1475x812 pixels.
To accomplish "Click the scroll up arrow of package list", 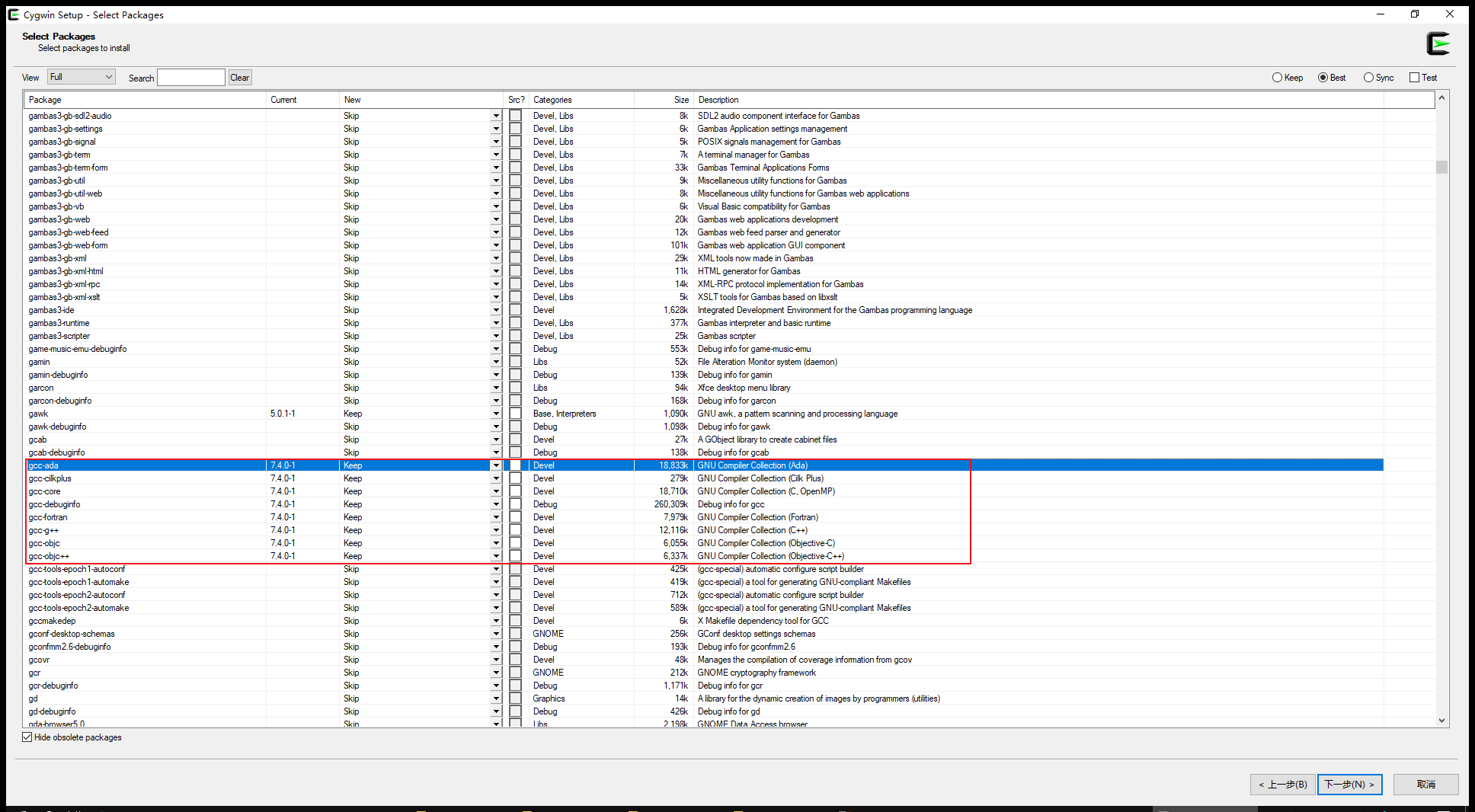I will click(1441, 99).
